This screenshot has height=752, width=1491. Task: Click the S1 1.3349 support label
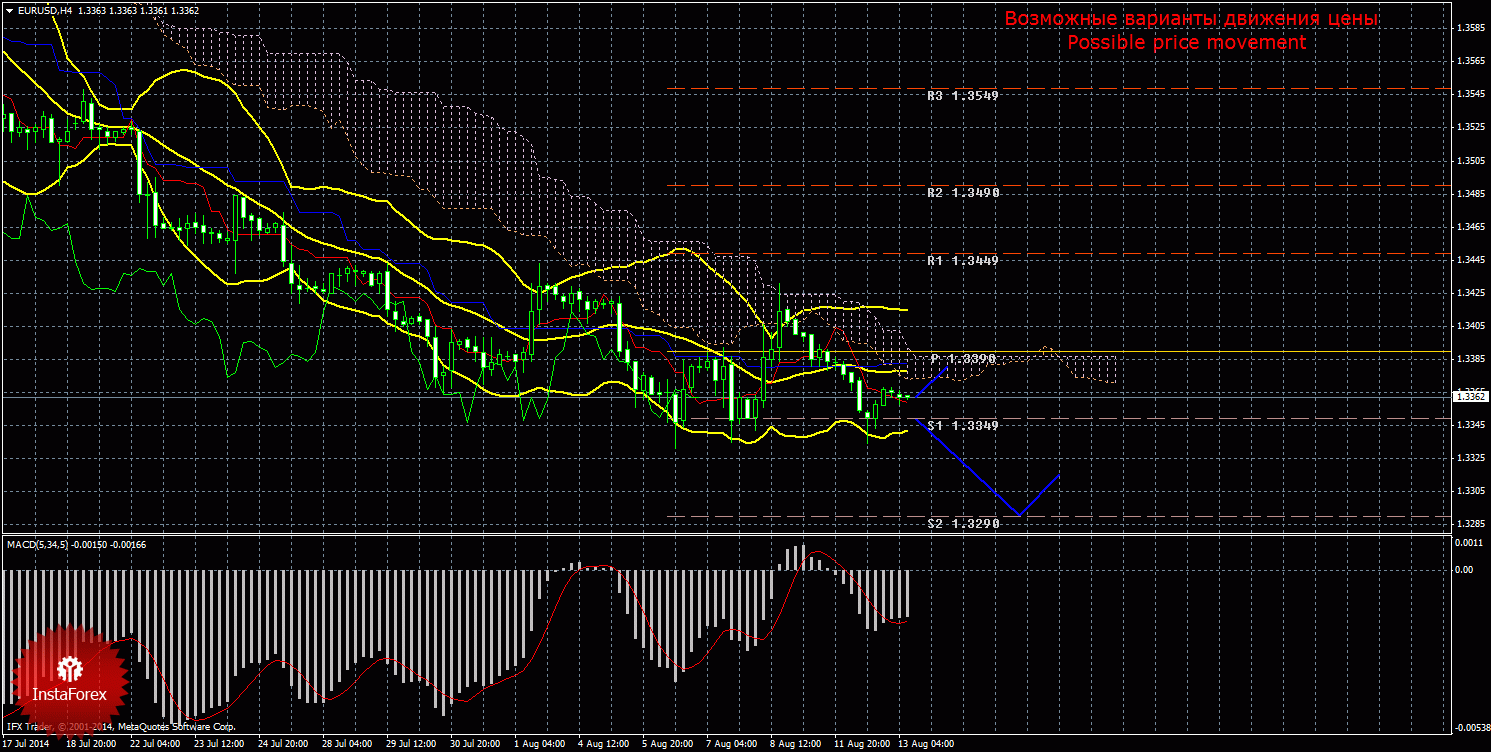tap(962, 426)
